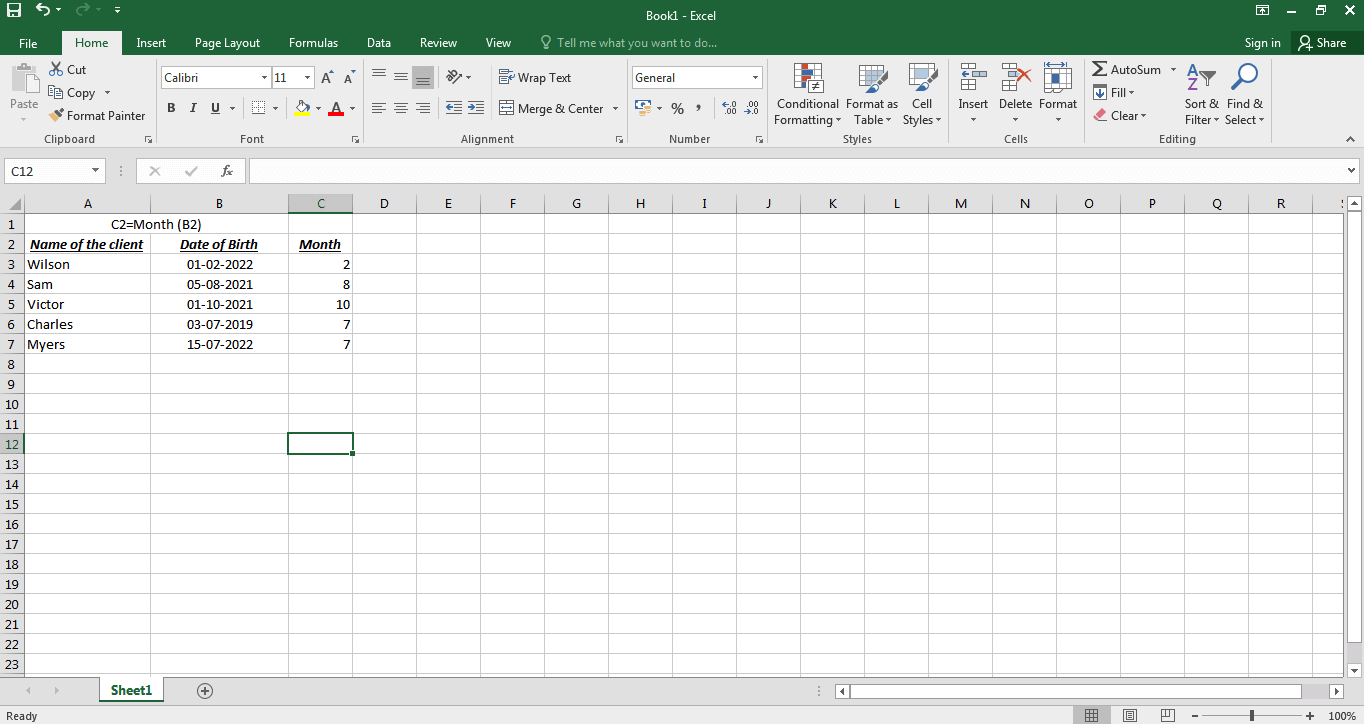Click the formula bar input field
The width and height of the screenshot is (1364, 724).
(x=797, y=171)
